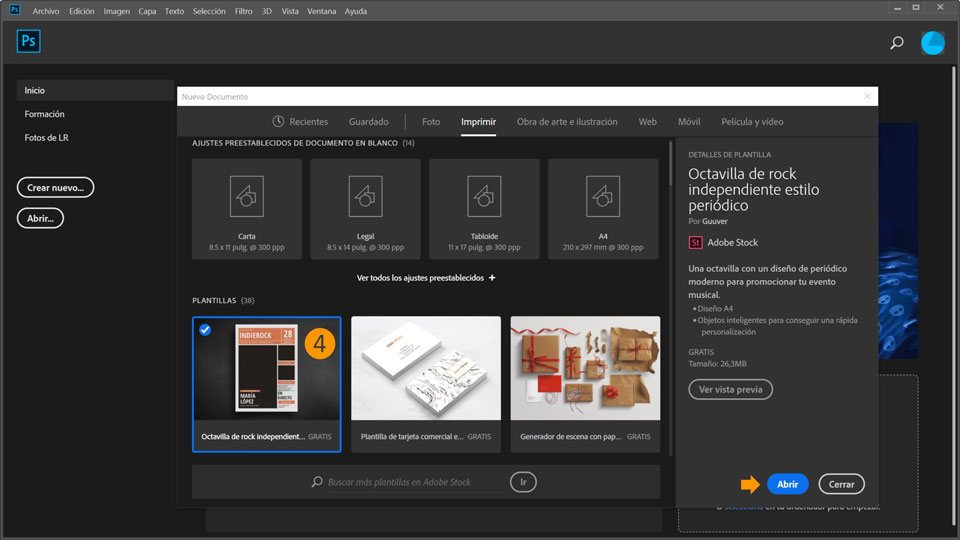Expand Ver todos los ajustes preestablecidos
The image size is (960, 540).
[426, 278]
